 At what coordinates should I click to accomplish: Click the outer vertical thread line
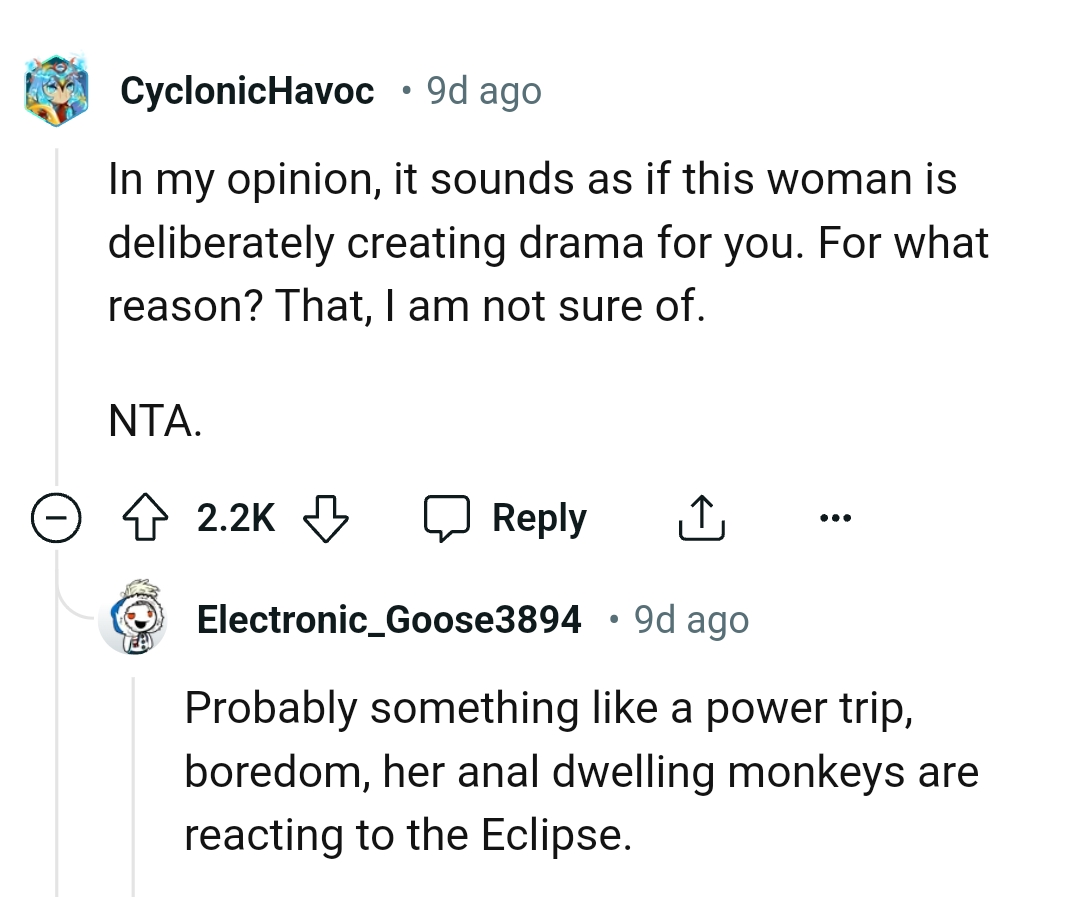[x=57, y=320]
